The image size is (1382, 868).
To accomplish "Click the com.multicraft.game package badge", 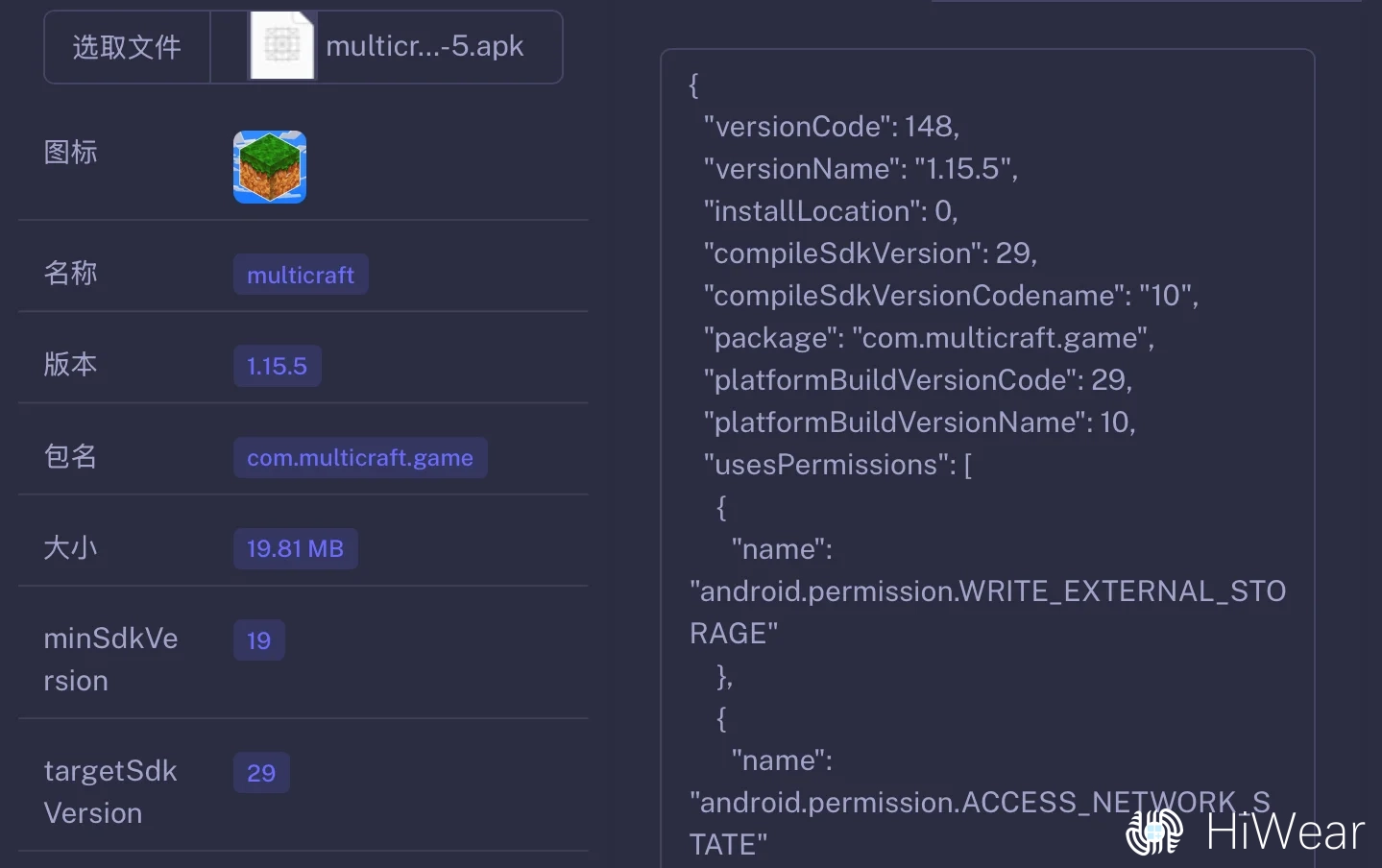I will click(x=360, y=458).
